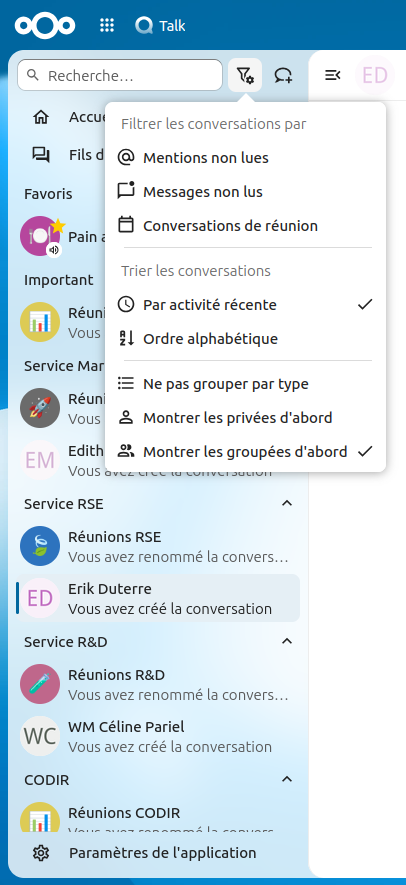
Task: Focus the Recherche search field
Action: click(x=120, y=75)
